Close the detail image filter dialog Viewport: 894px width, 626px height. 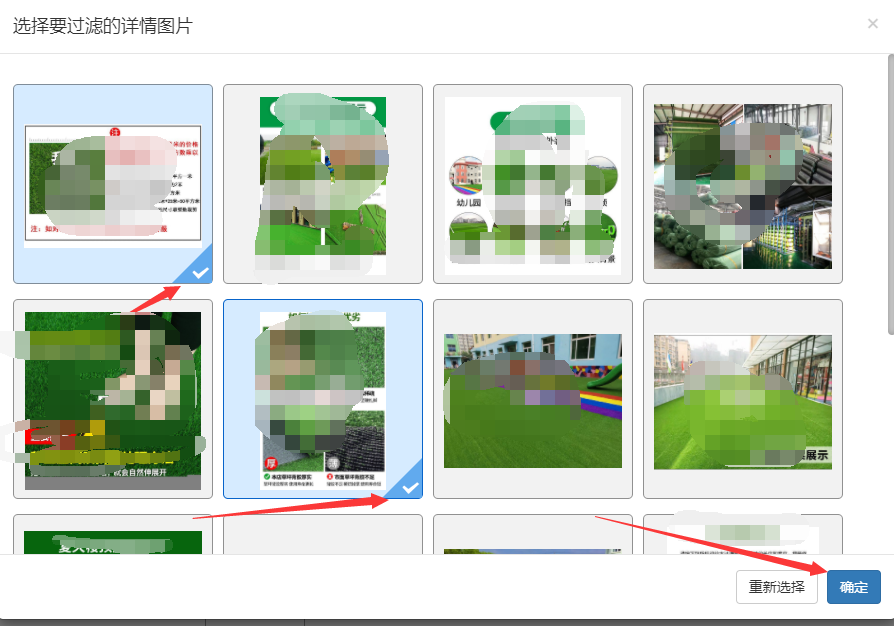point(872,24)
